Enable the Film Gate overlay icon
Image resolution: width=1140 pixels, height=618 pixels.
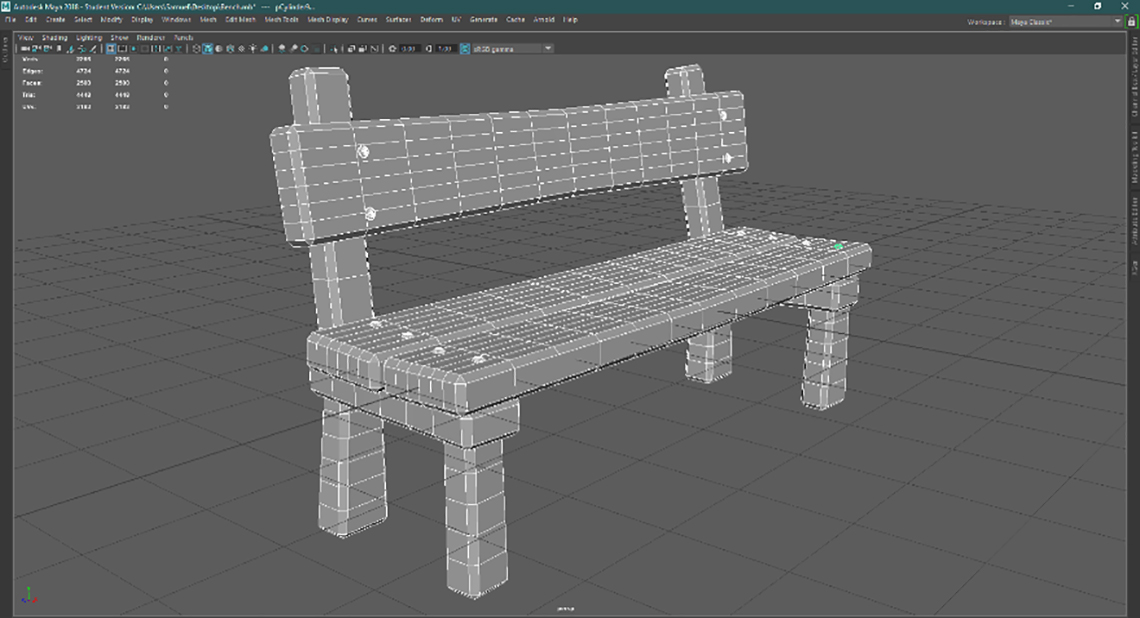coord(122,48)
